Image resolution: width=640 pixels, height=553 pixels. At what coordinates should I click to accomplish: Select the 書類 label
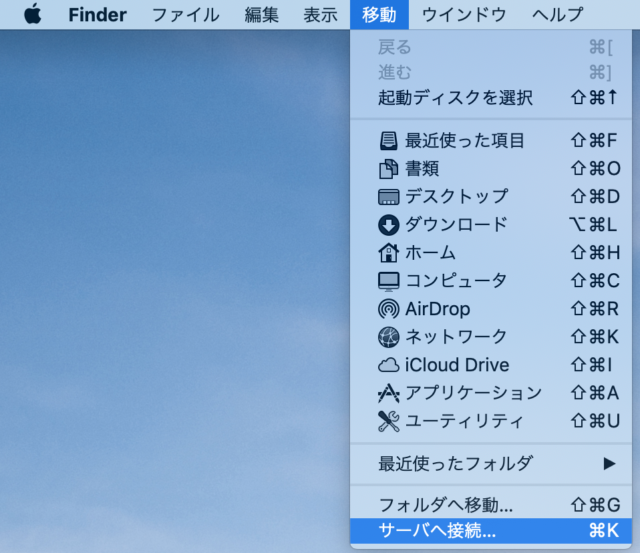coord(422,169)
